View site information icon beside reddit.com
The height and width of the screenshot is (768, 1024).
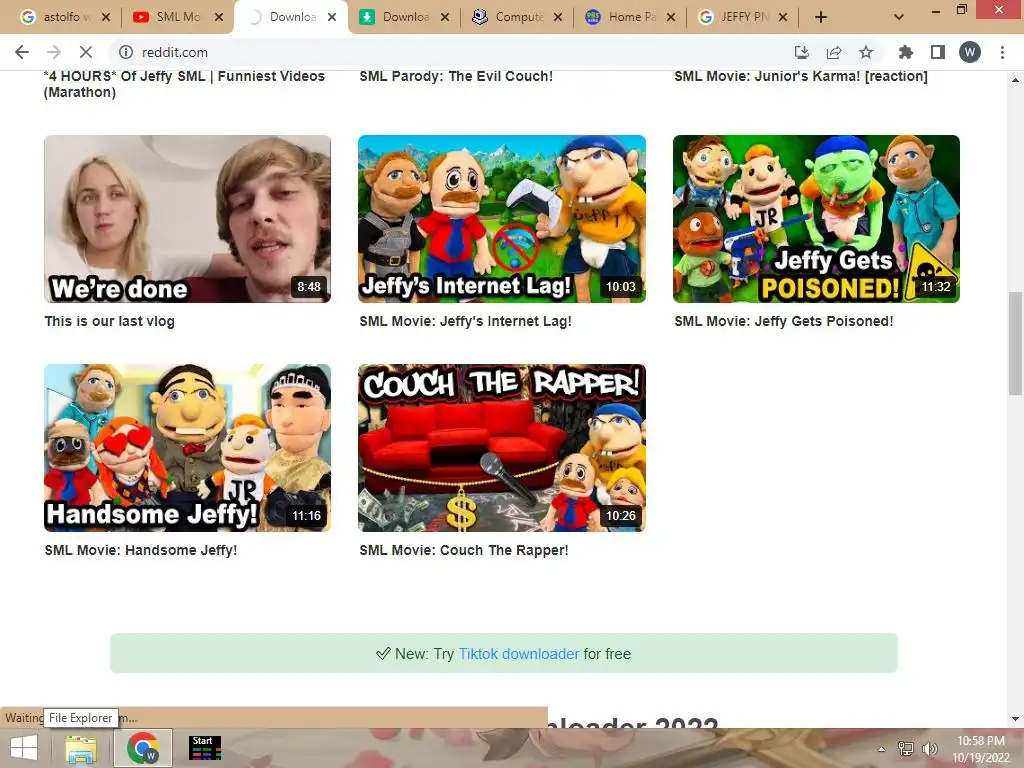[126, 52]
